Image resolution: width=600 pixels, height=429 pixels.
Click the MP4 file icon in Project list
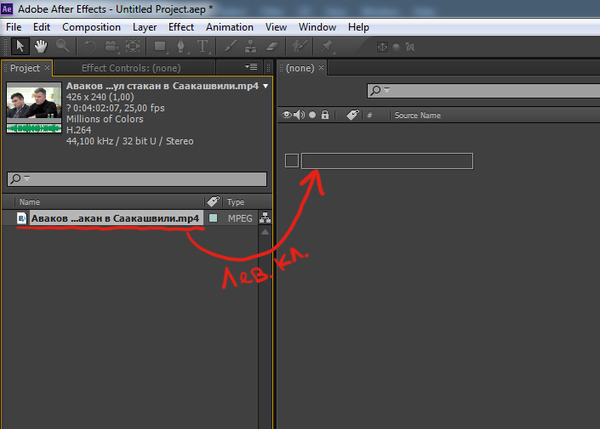(22, 218)
